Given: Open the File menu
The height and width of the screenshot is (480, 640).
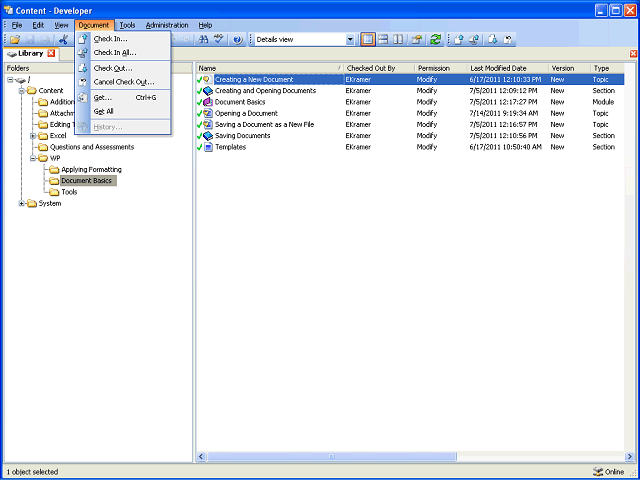Looking at the screenshot, I should click(x=17, y=25).
